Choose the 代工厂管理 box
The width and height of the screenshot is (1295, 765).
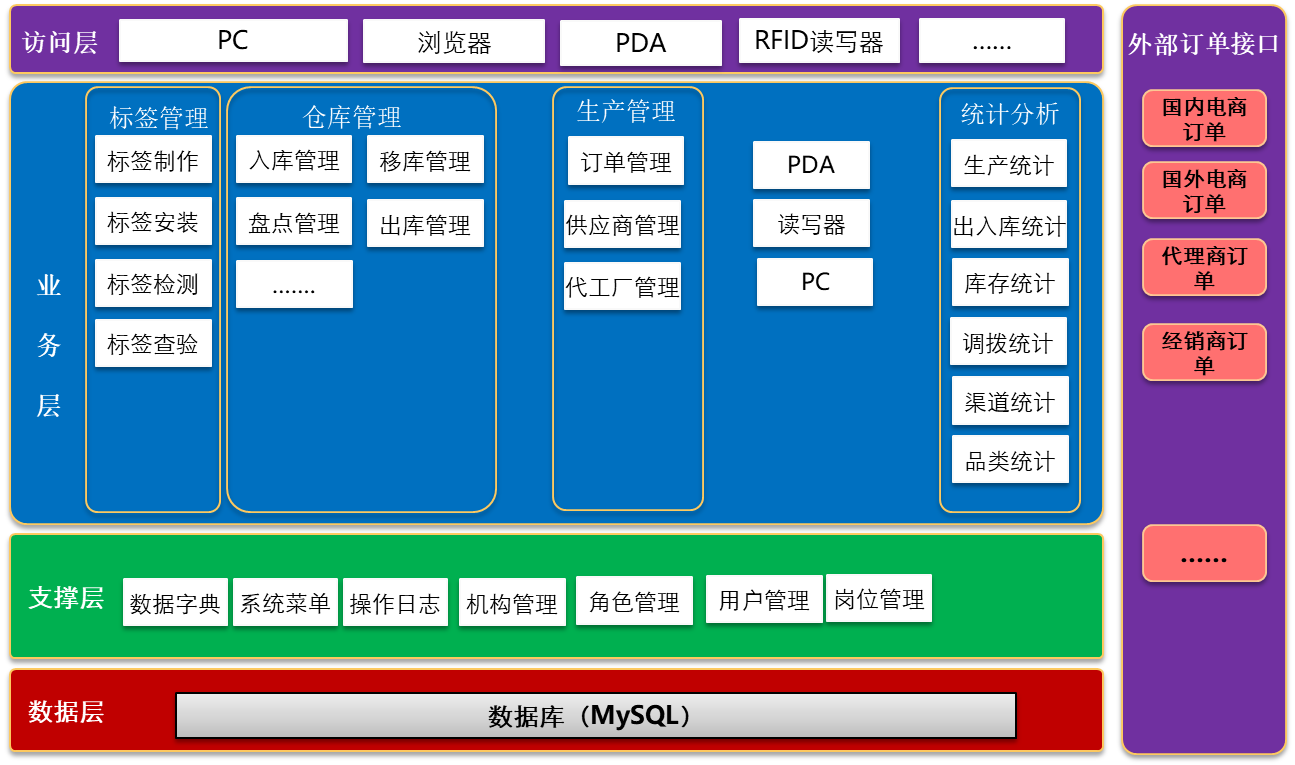(622, 286)
